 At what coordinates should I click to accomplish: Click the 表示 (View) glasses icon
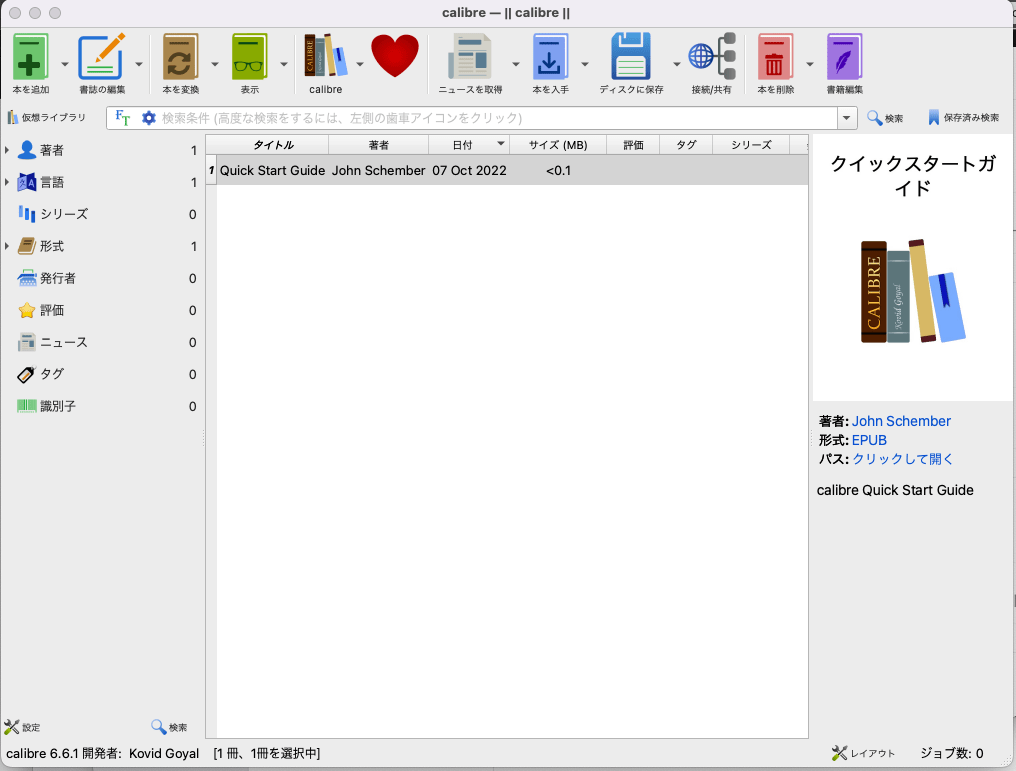point(249,57)
